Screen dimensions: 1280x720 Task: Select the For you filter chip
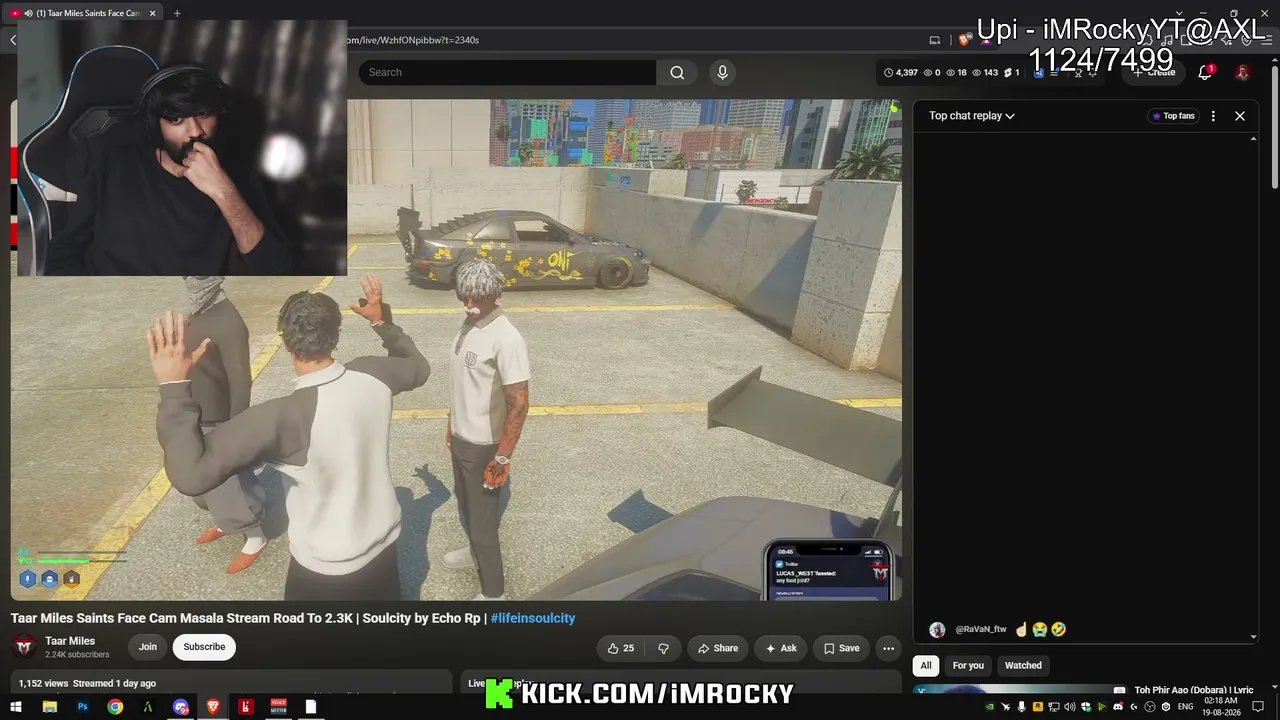pyautogui.click(x=968, y=666)
